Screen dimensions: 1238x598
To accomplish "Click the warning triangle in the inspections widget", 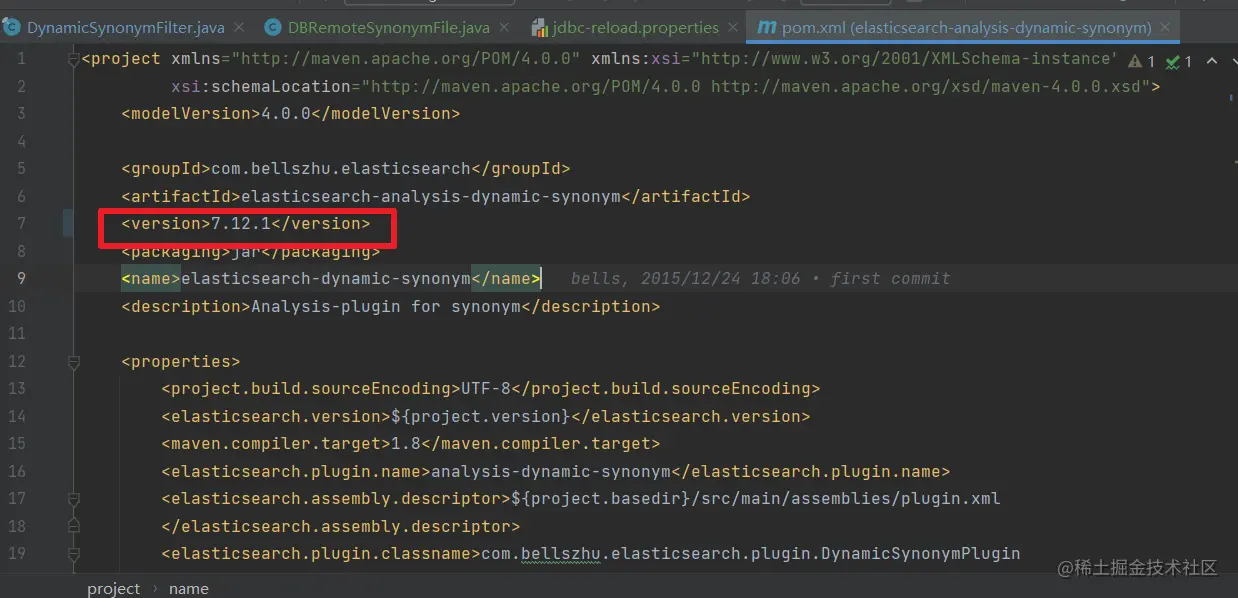I will [1135, 60].
